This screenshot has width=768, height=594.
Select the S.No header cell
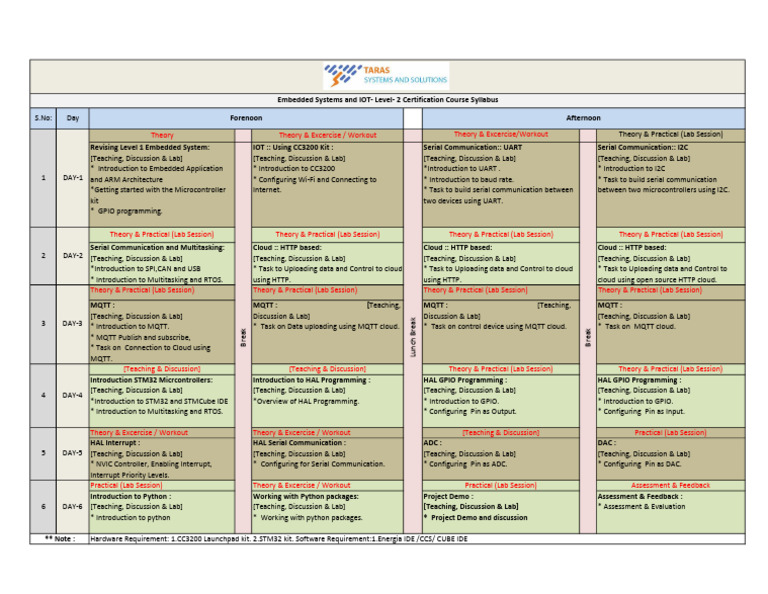(x=43, y=118)
